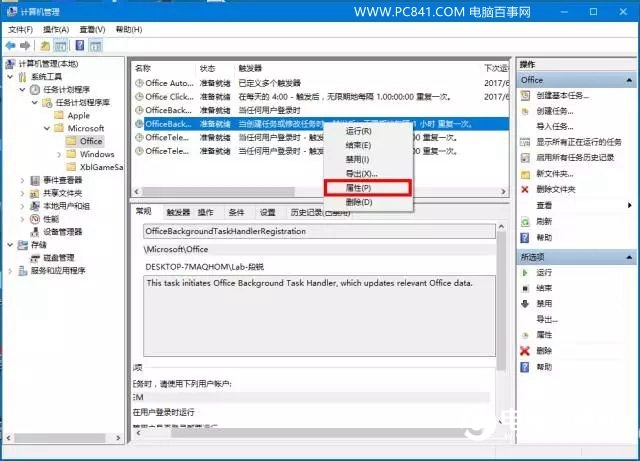
Task: Select the Office Auto... task row
Action: (x=321, y=83)
